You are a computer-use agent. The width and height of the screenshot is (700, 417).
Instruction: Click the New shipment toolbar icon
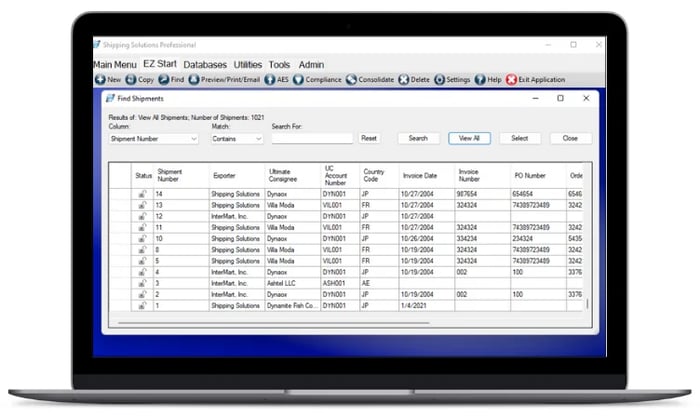coord(100,79)
